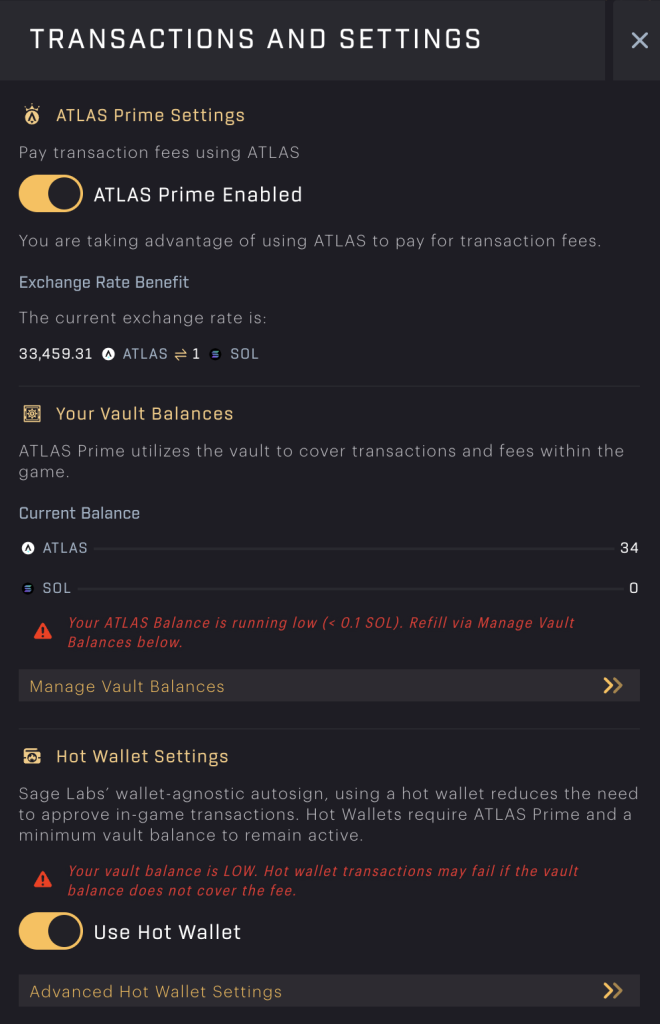Select the SOL coin icon under Current Balance
The height and width of the screenshot is (1024, 660).
(x=27, y=588)
